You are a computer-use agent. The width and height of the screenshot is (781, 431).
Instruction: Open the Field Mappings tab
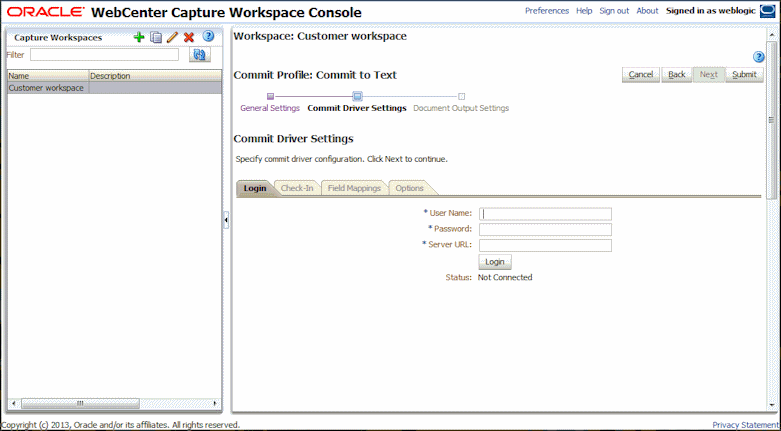pos(354,188)
